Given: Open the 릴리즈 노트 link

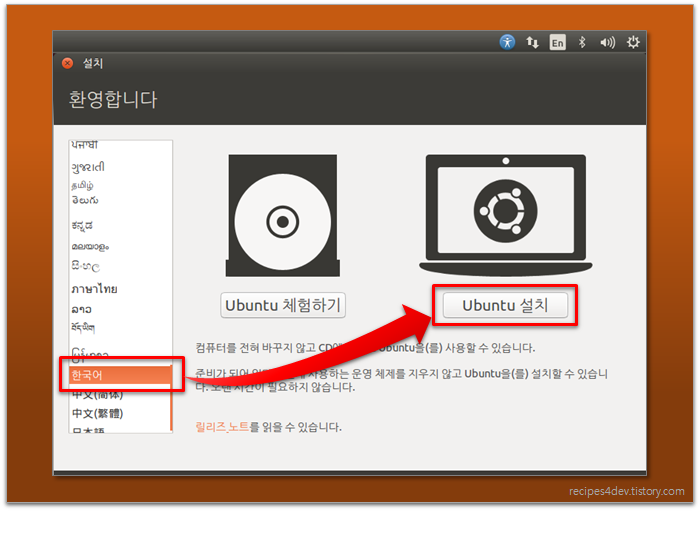Looking at the screenshot, I should point(222,427).
